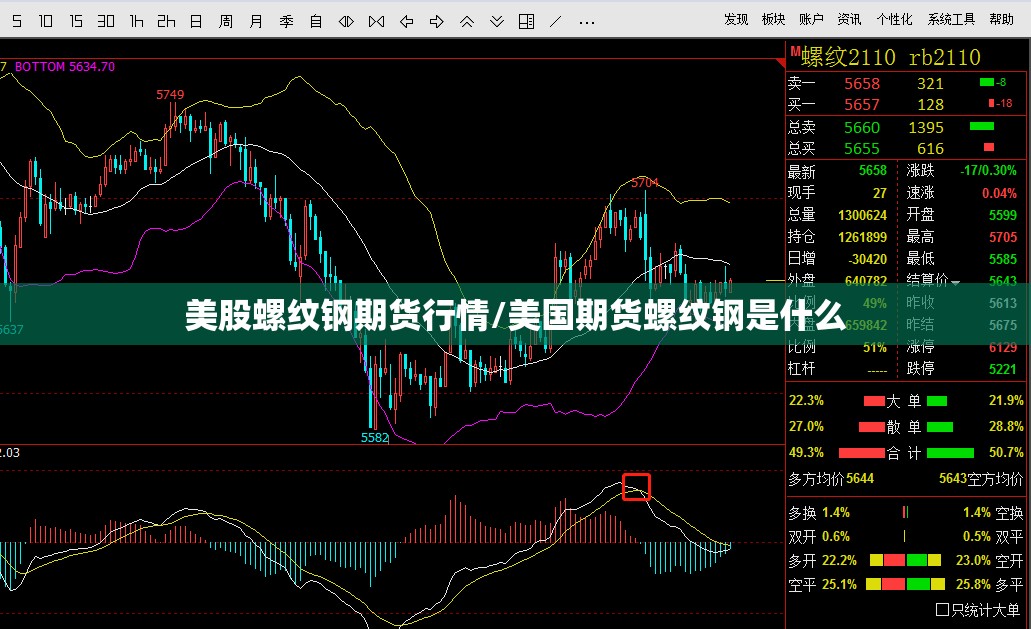
Task: Click the BOTTOM 5634.70 indicator label
Action: click(64, 66)
